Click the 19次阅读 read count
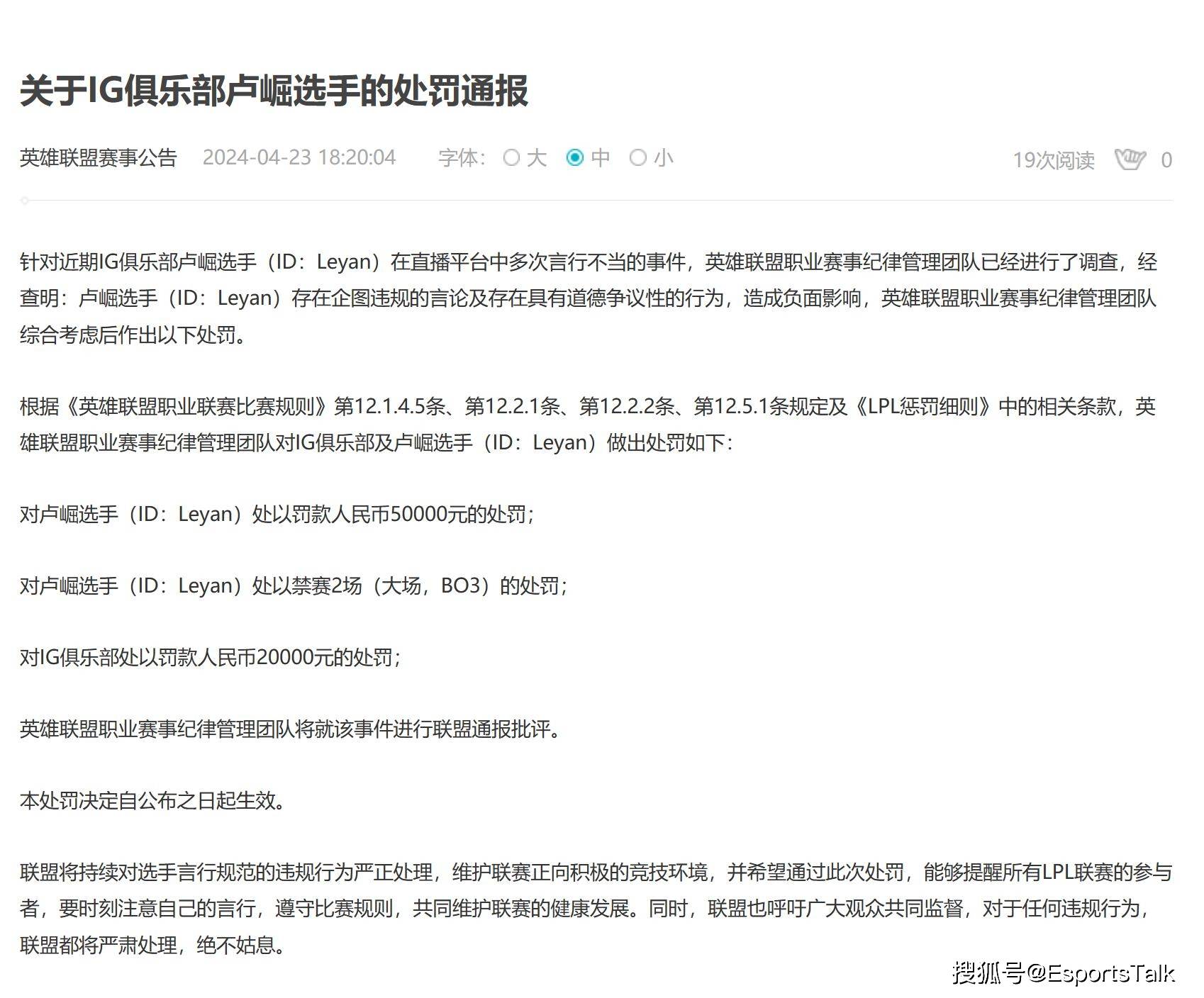Viewport: 1204px width, 998px height. pos(1054,160)
